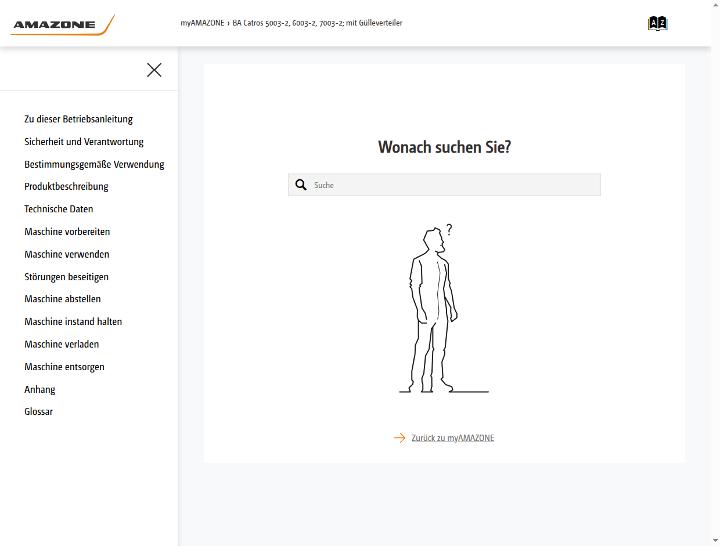720x546 pixels.
Task: Close the navigation sidebar with the X
Action: 154,70
